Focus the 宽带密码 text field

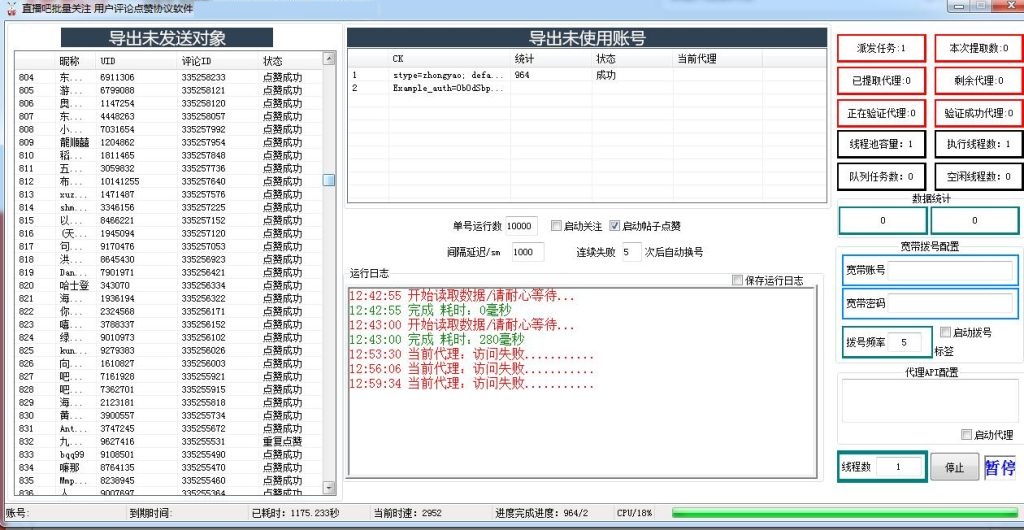pyautogui.click(x=950, y=302)
